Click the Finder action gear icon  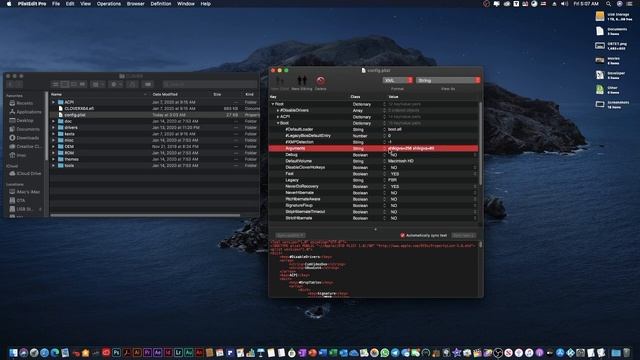pyautogui.click(x=116, y=84)
